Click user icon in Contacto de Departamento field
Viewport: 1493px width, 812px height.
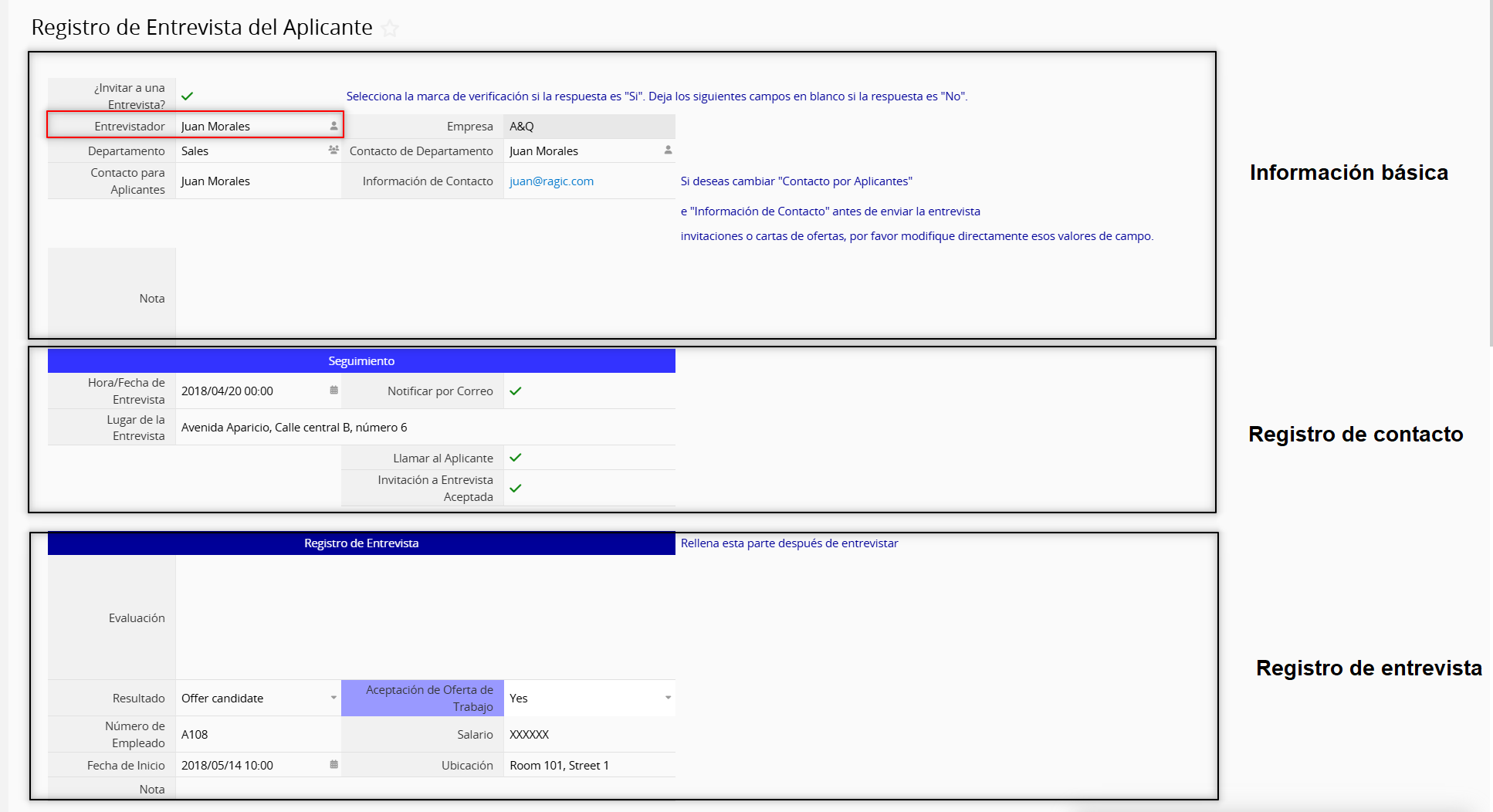pyautogui.click(x=668, y=151)
